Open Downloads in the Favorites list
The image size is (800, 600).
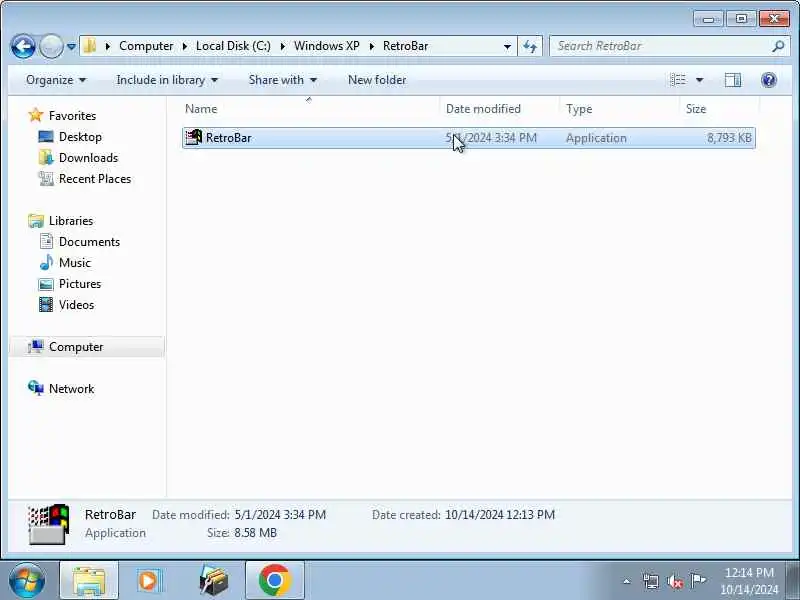pyautogui.click(x=88, y=158)
